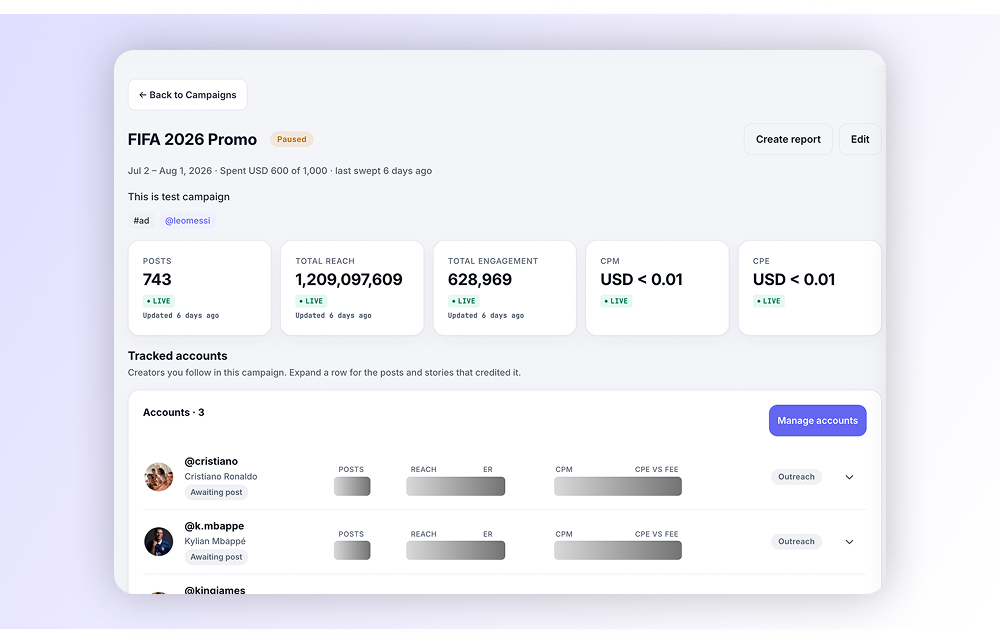The width and height of the screenshot is (1000, 644).
Task: Open the Posts stat card showing 743
Action: [x=200, y=288]
